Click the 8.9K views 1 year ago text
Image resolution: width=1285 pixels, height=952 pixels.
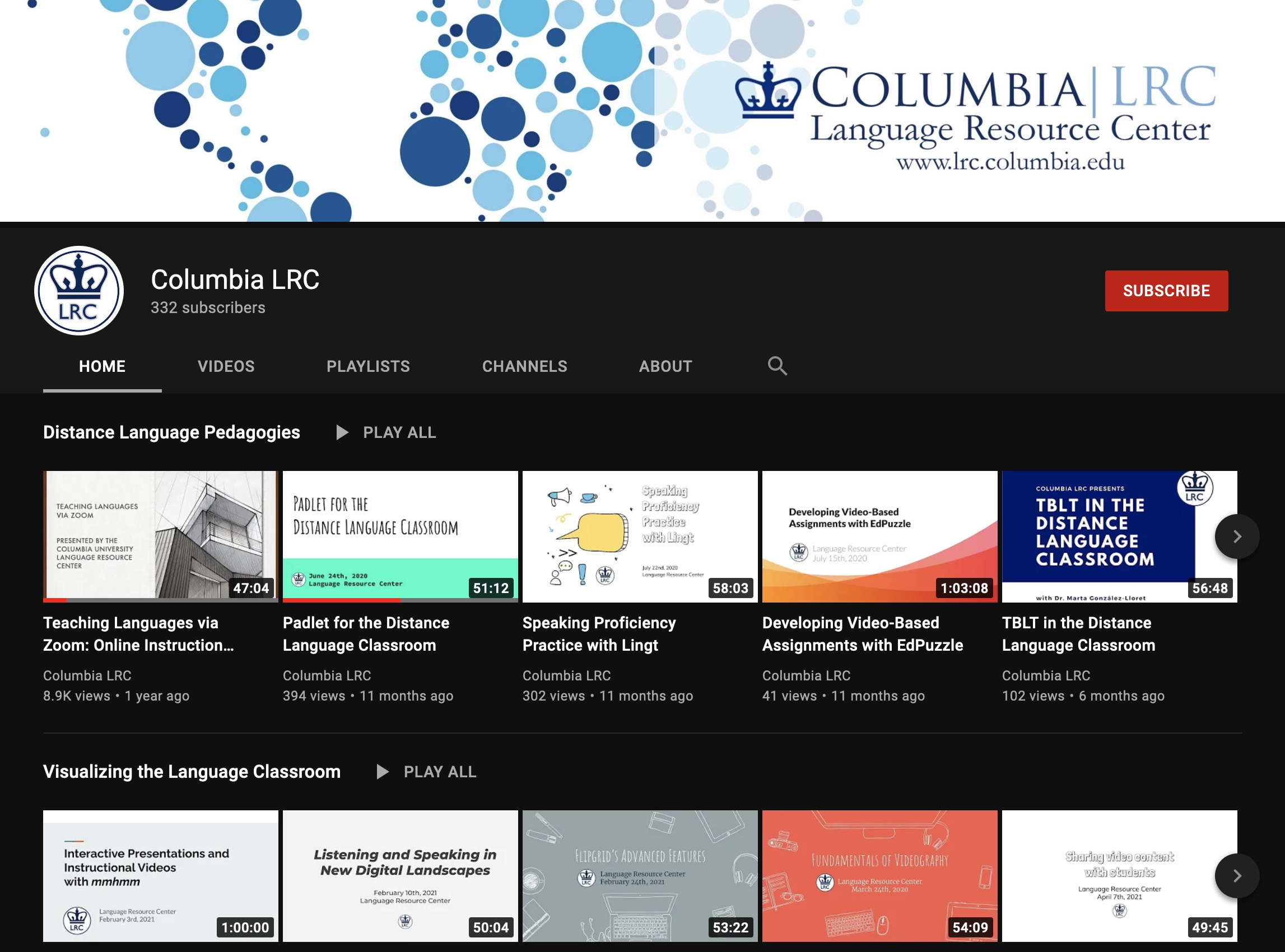(x=117, y=696)
